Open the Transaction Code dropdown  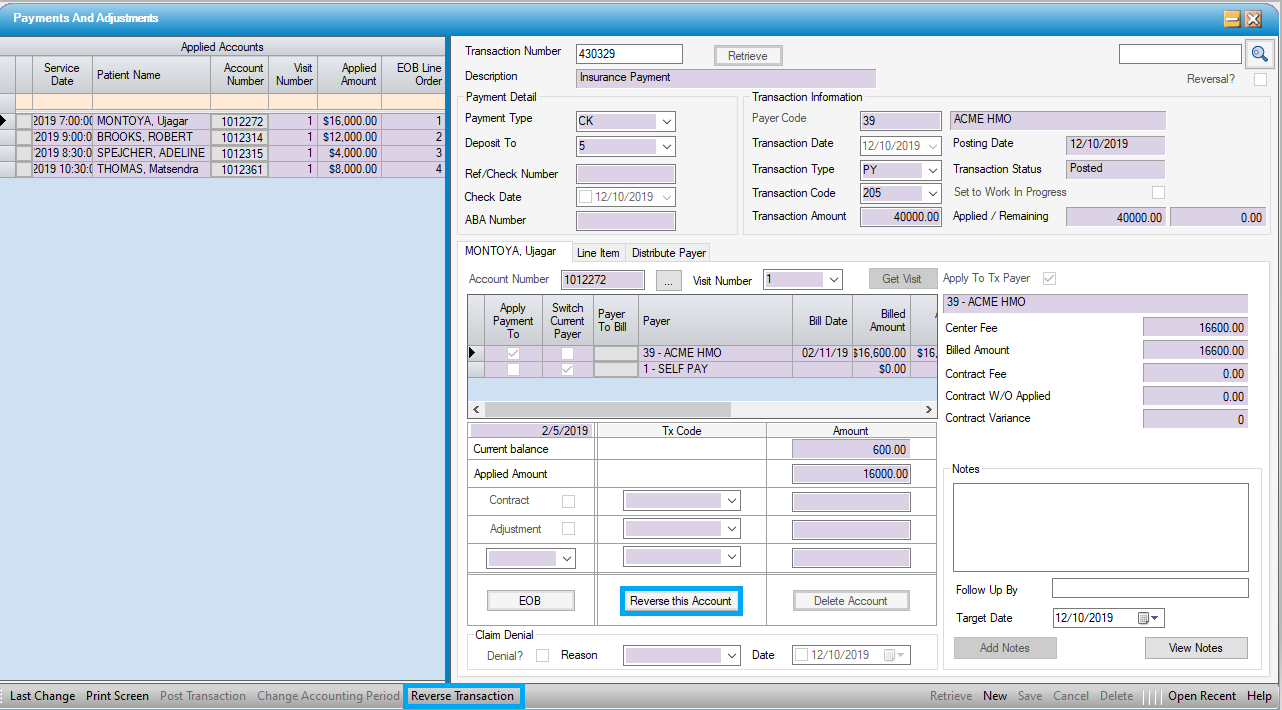(x=932, y=194)
